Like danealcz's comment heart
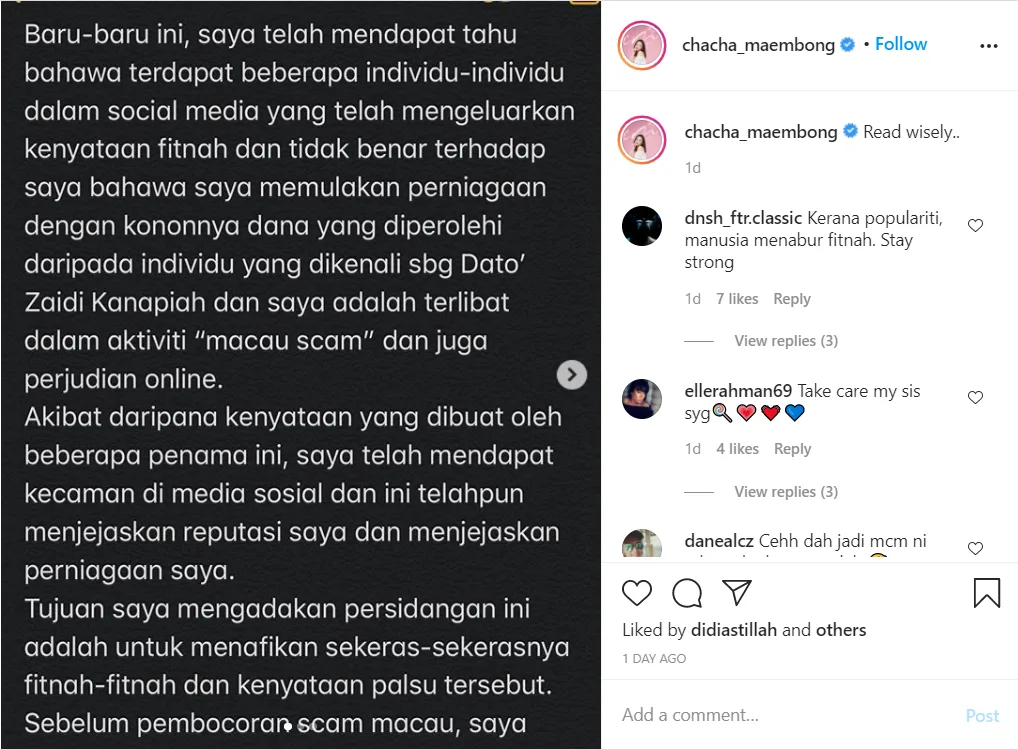This screenshot has width=1018, height=750. coord(975,548)
